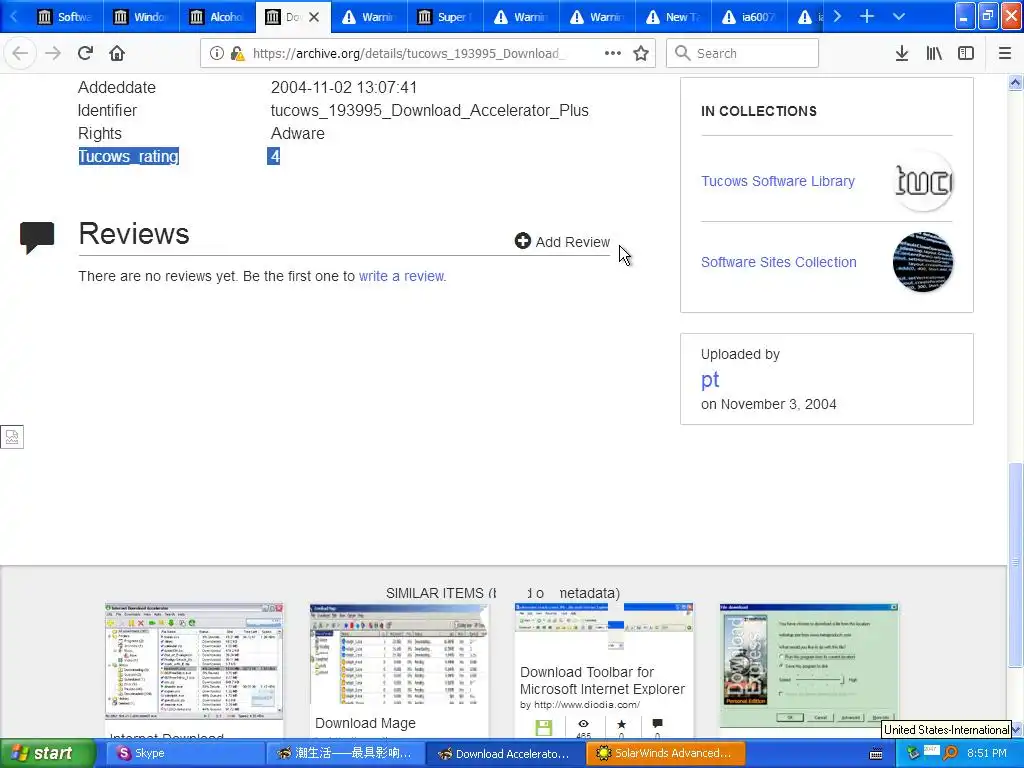Viewport: 1024px width, 768px height.
Task: Open the Library bookshelf icon
Action: pos(934,53)
